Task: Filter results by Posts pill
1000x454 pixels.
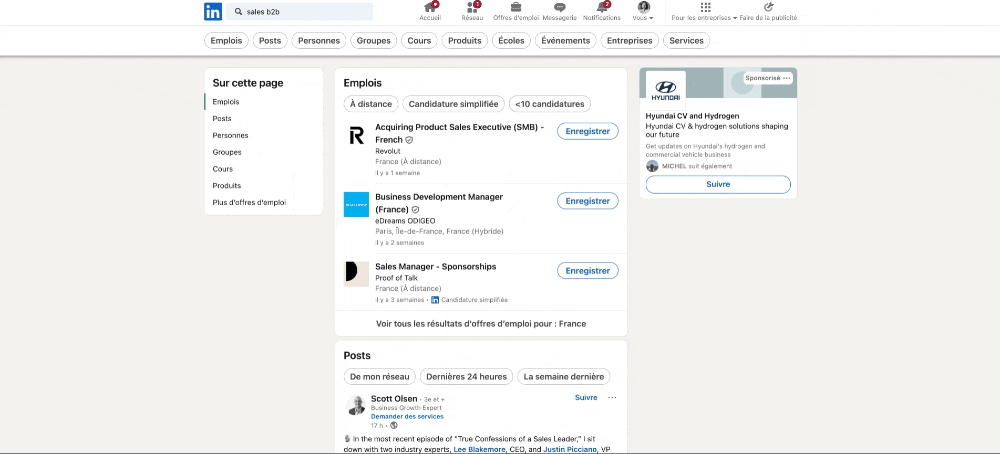Action: (270, 41)
